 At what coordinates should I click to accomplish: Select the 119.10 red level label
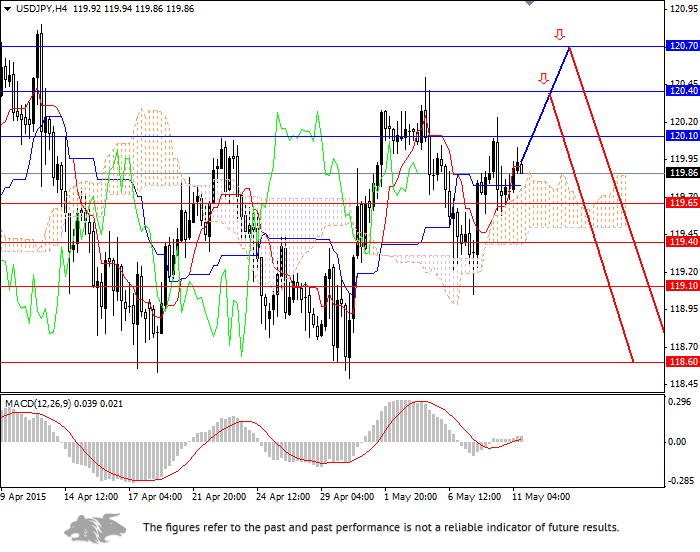click(x=683, y=286)
